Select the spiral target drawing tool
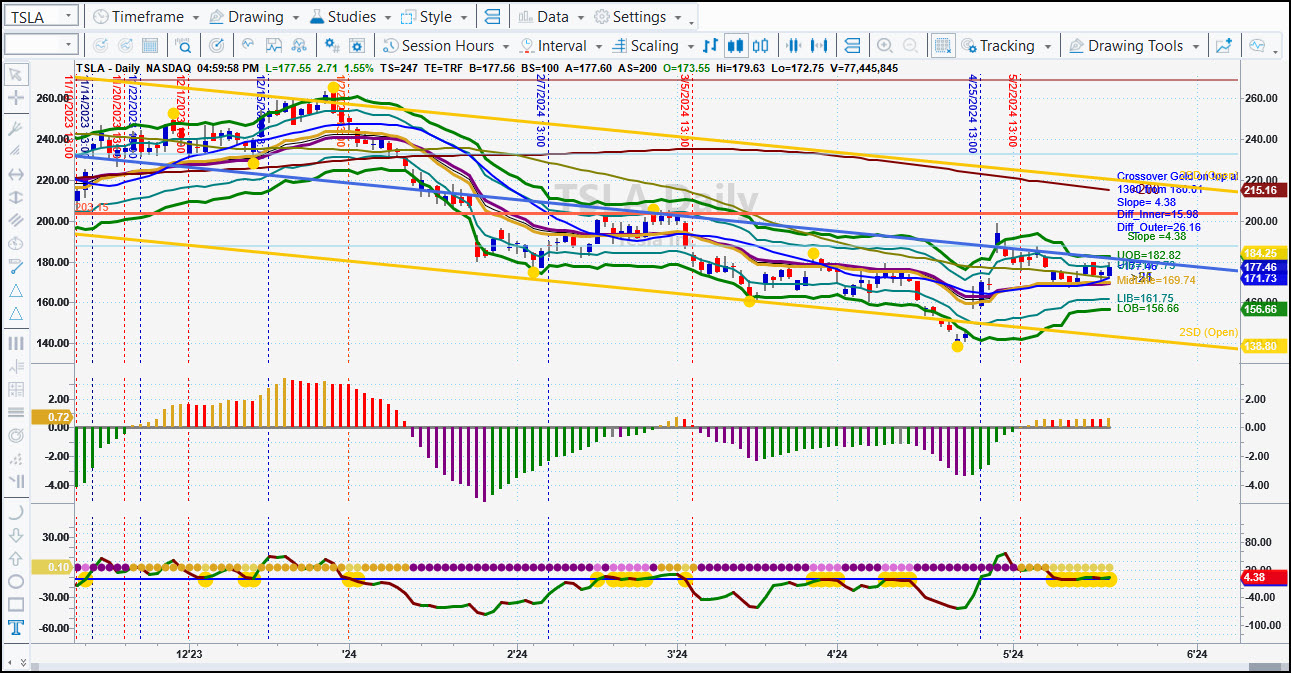The image size is (1291, 673). coord(15,436)
